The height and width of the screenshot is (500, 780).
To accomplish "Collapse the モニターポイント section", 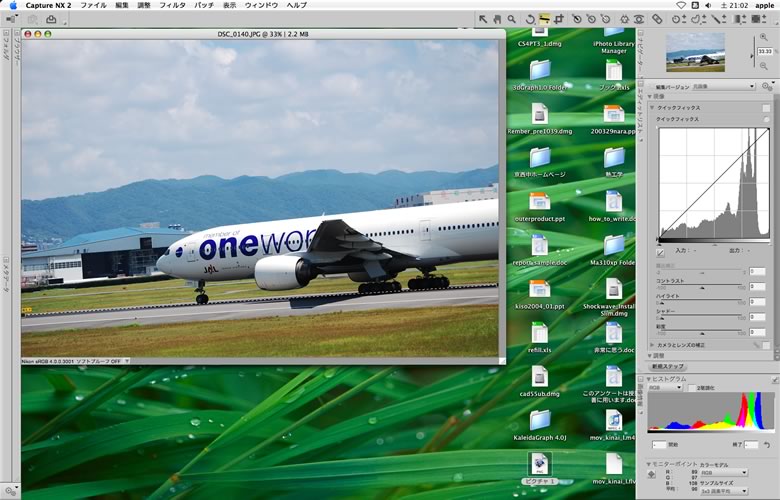I will pos(649,464).
